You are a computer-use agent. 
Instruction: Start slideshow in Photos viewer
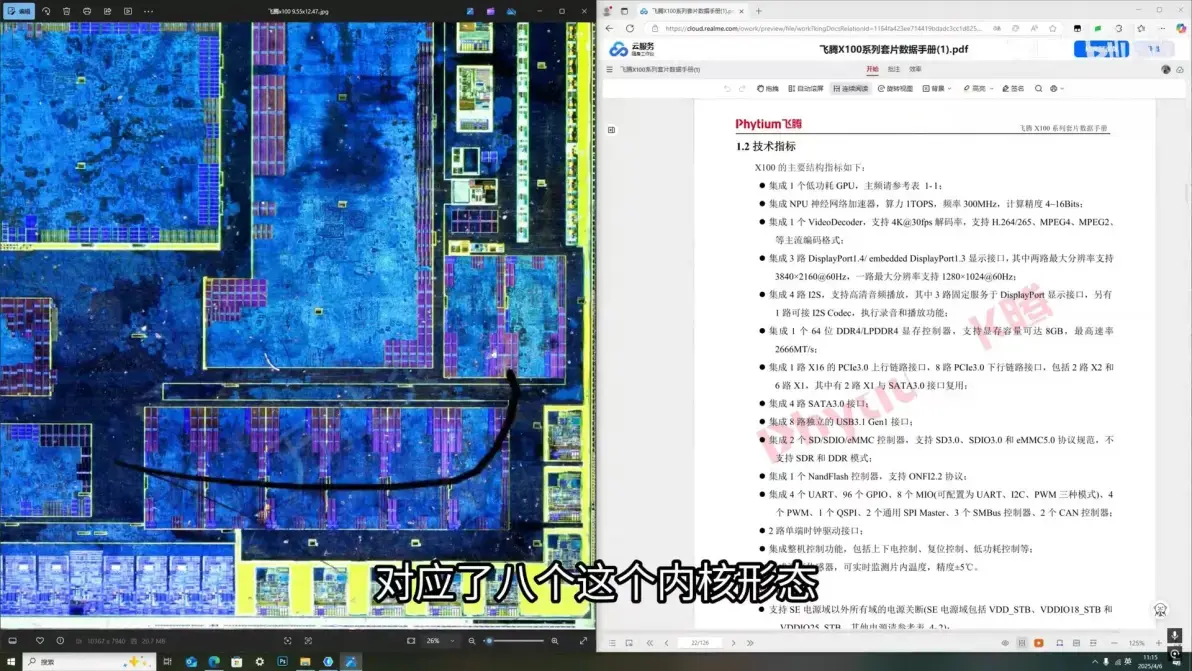[128, 11]
